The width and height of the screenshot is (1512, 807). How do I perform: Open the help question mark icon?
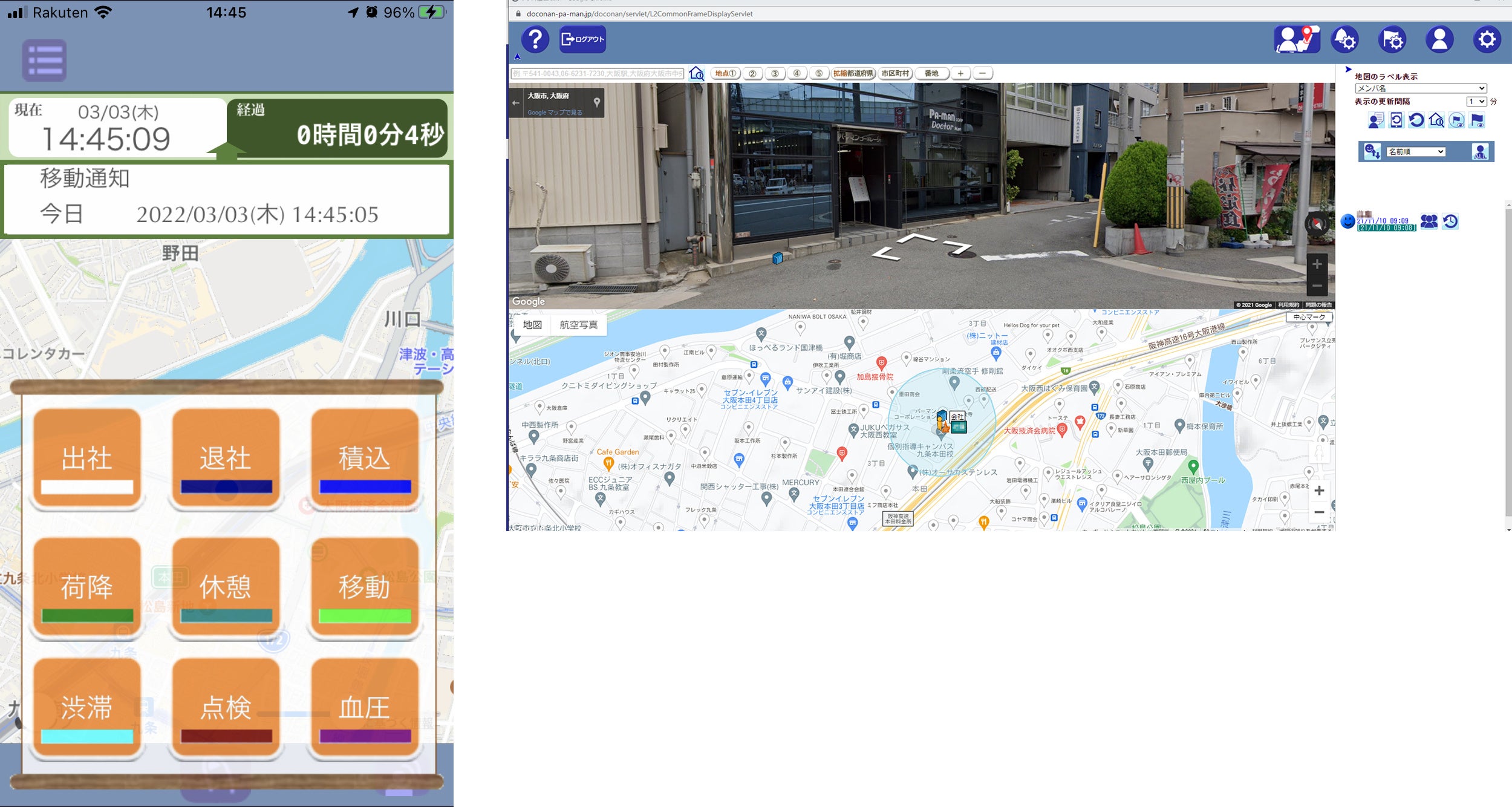pos(535,40)
